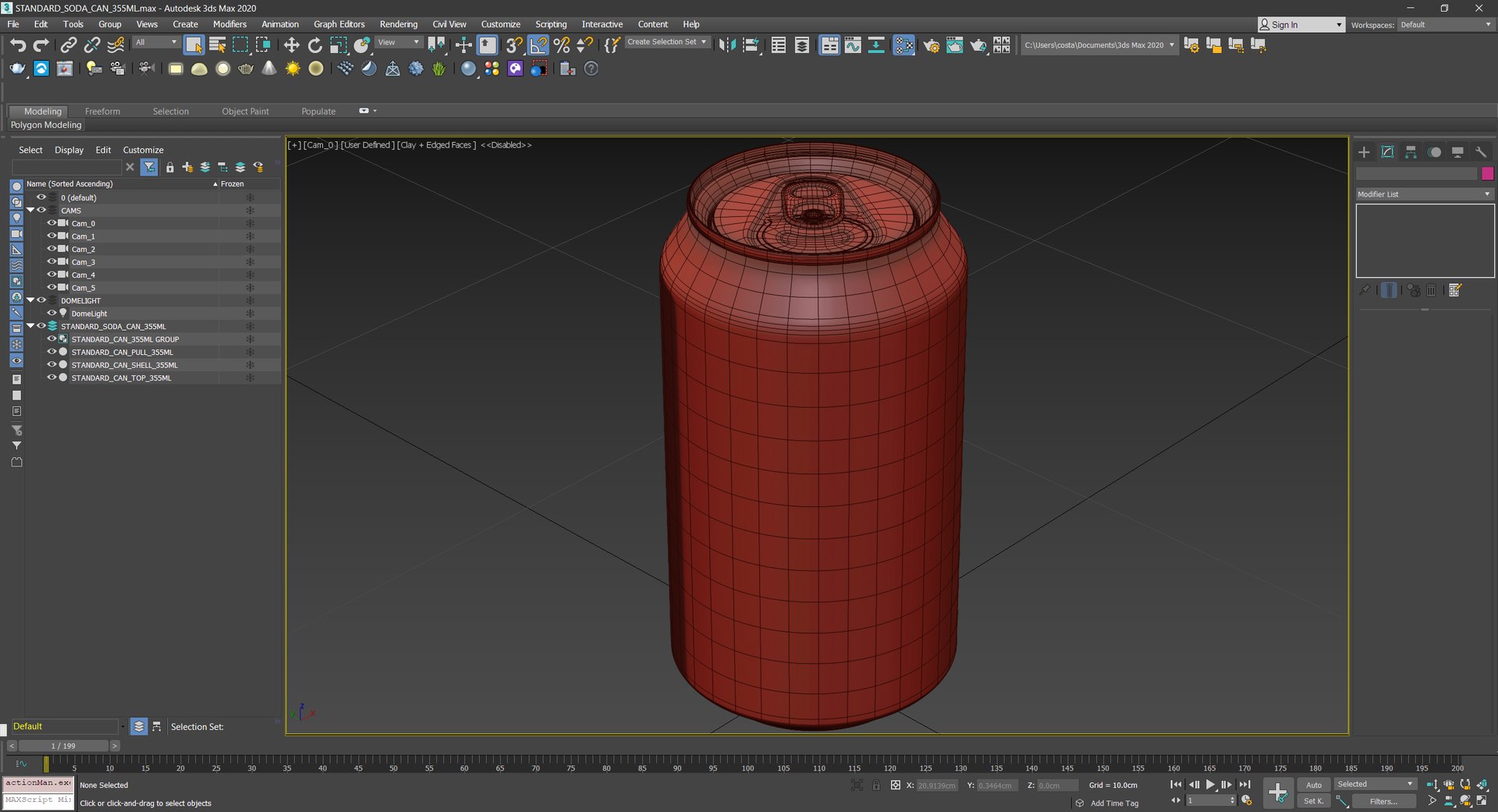Viewport: 1498px width, 812px height.
Task: Toggle Set Key mode button
Action: click(1314, 801)
